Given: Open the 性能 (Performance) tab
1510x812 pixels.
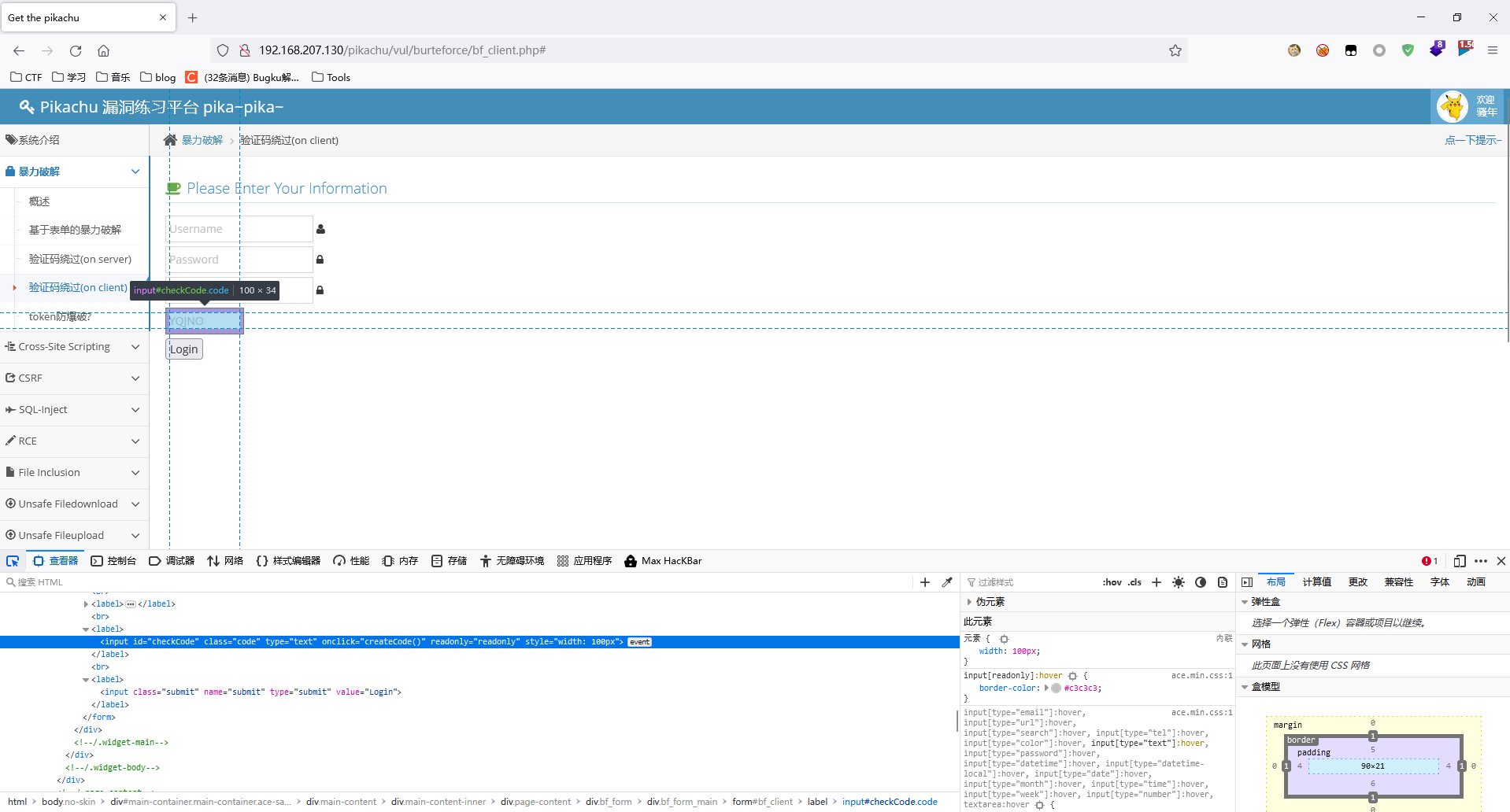Looking at the screenshot, I should [x=351, y=561].
